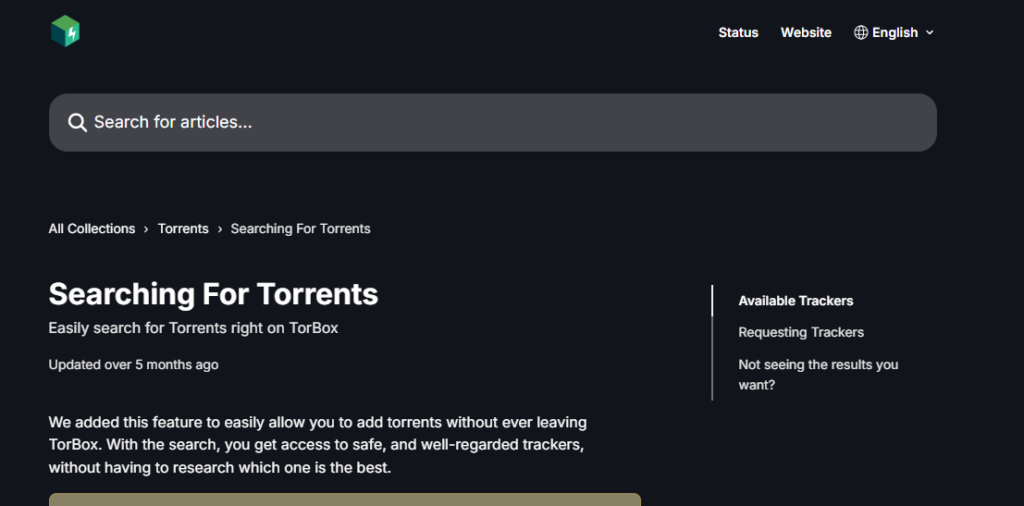Click the Updated over 5 months ago text
The width and height of the screenshot is (1024, 506).
[x=133, y=364]
